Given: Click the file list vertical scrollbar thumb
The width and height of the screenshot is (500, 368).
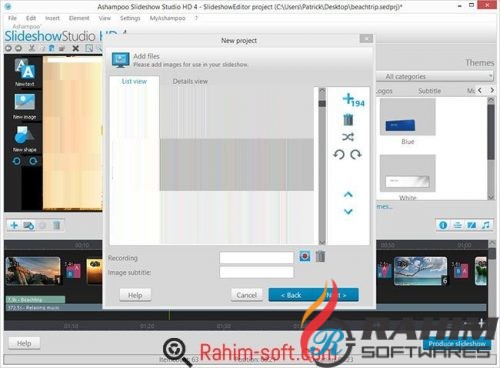Looking at the screenshot, I should coord(322,104).
